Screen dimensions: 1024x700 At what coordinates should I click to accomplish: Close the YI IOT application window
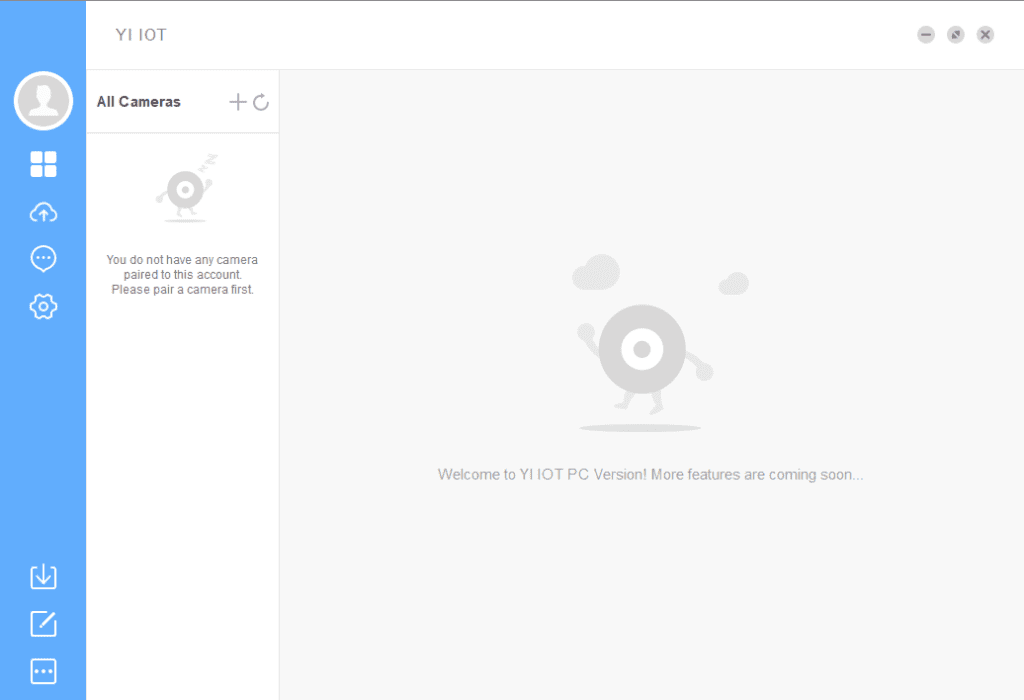(985, 35)
